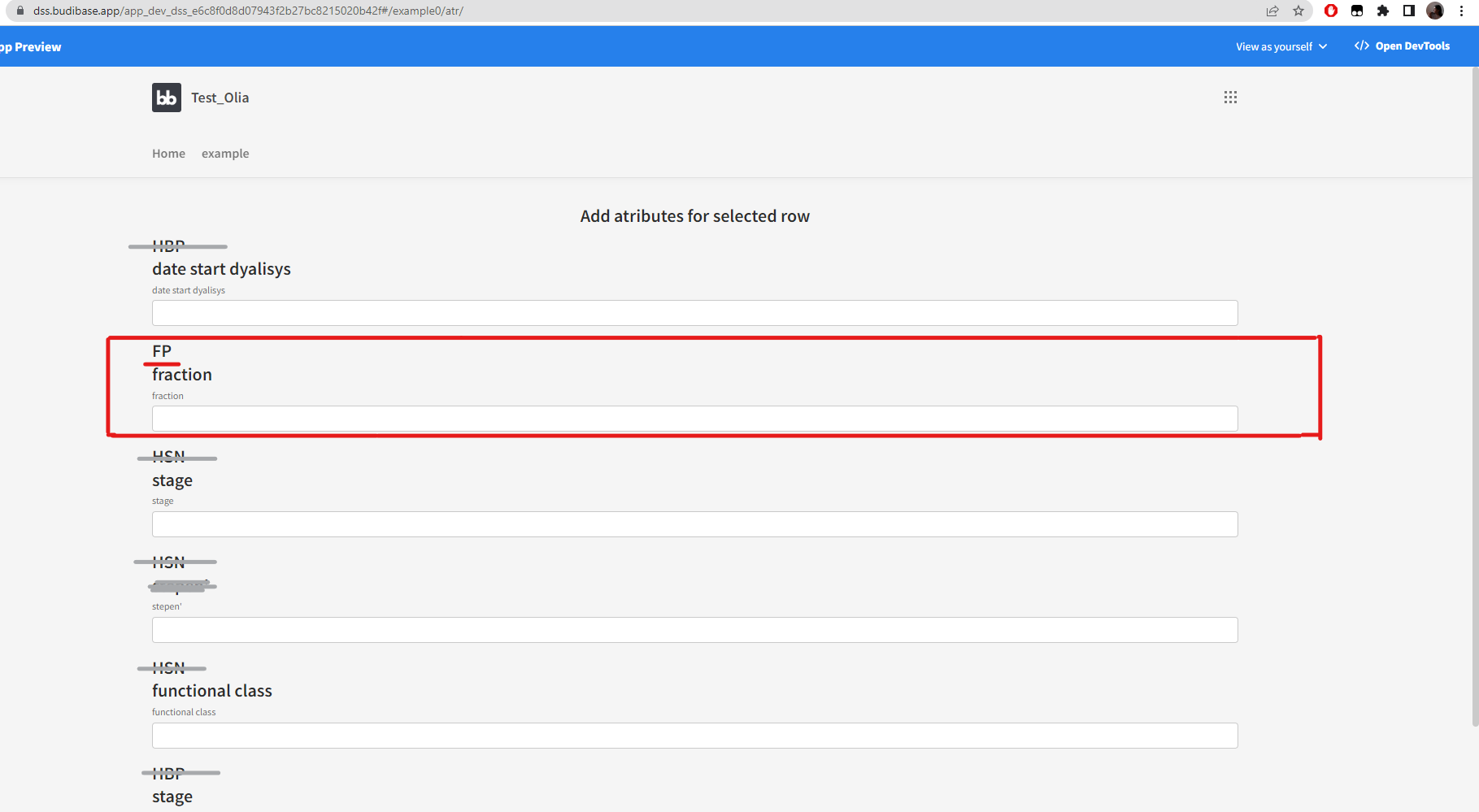Open the browser three-dot menu

coord(1462,11)
